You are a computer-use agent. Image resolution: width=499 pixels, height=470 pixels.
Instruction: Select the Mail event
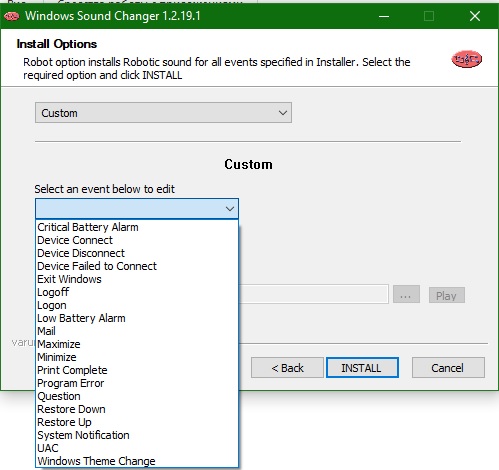[x=137, y=331]
